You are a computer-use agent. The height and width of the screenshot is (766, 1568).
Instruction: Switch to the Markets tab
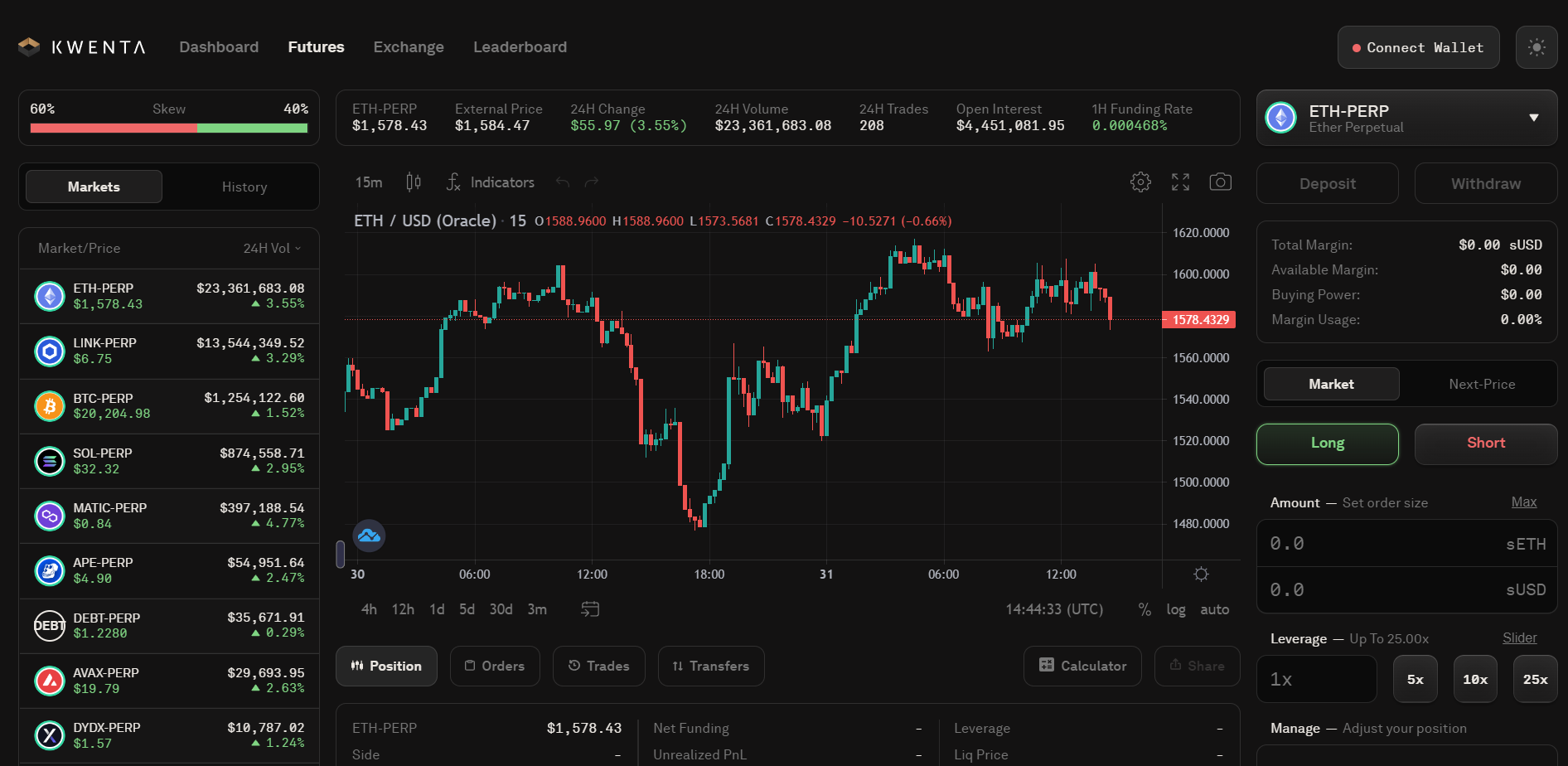(x=94, y=187)
